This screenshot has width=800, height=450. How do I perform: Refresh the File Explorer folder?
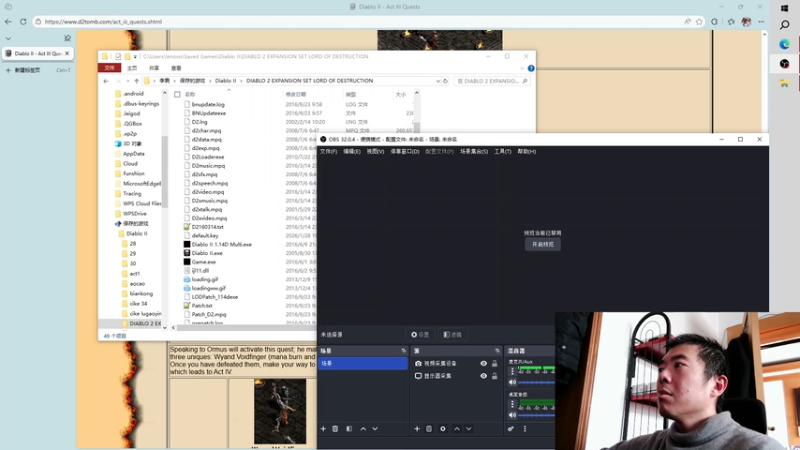point(445,81)
